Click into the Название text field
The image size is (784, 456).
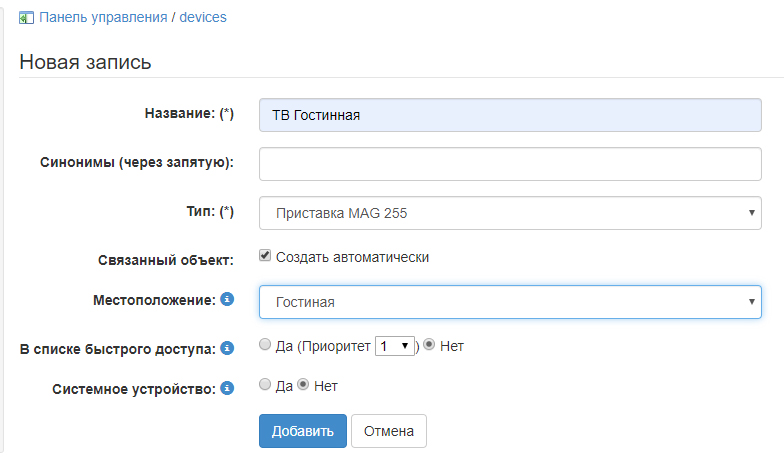(x=510, y=115)
